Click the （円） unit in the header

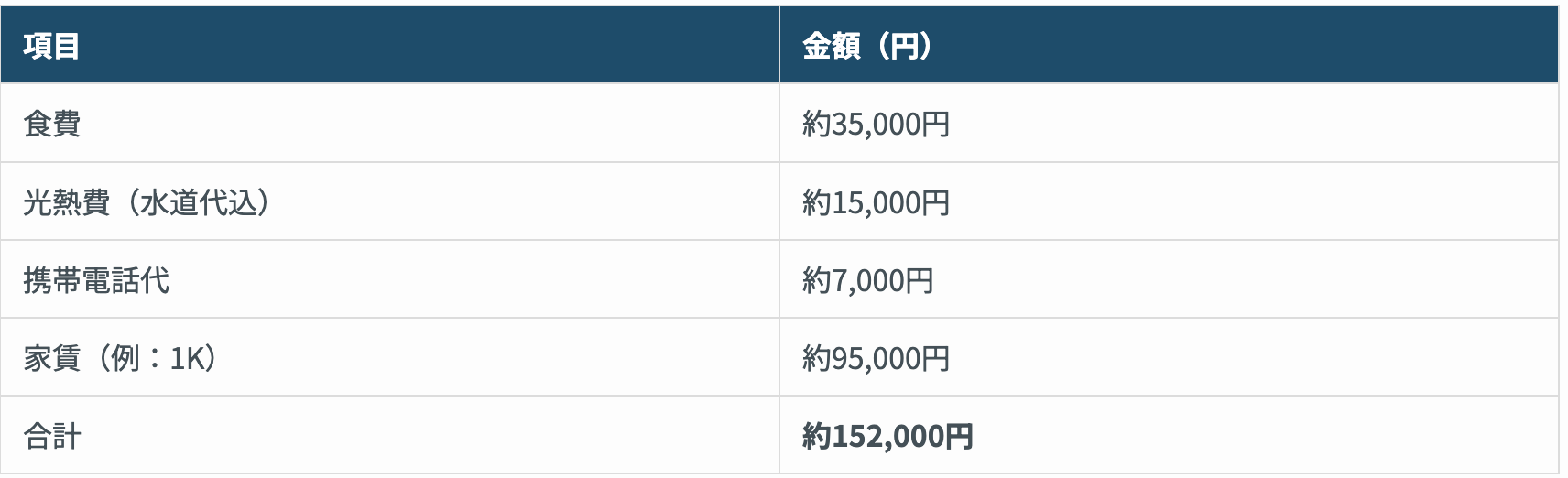[903, 46]
